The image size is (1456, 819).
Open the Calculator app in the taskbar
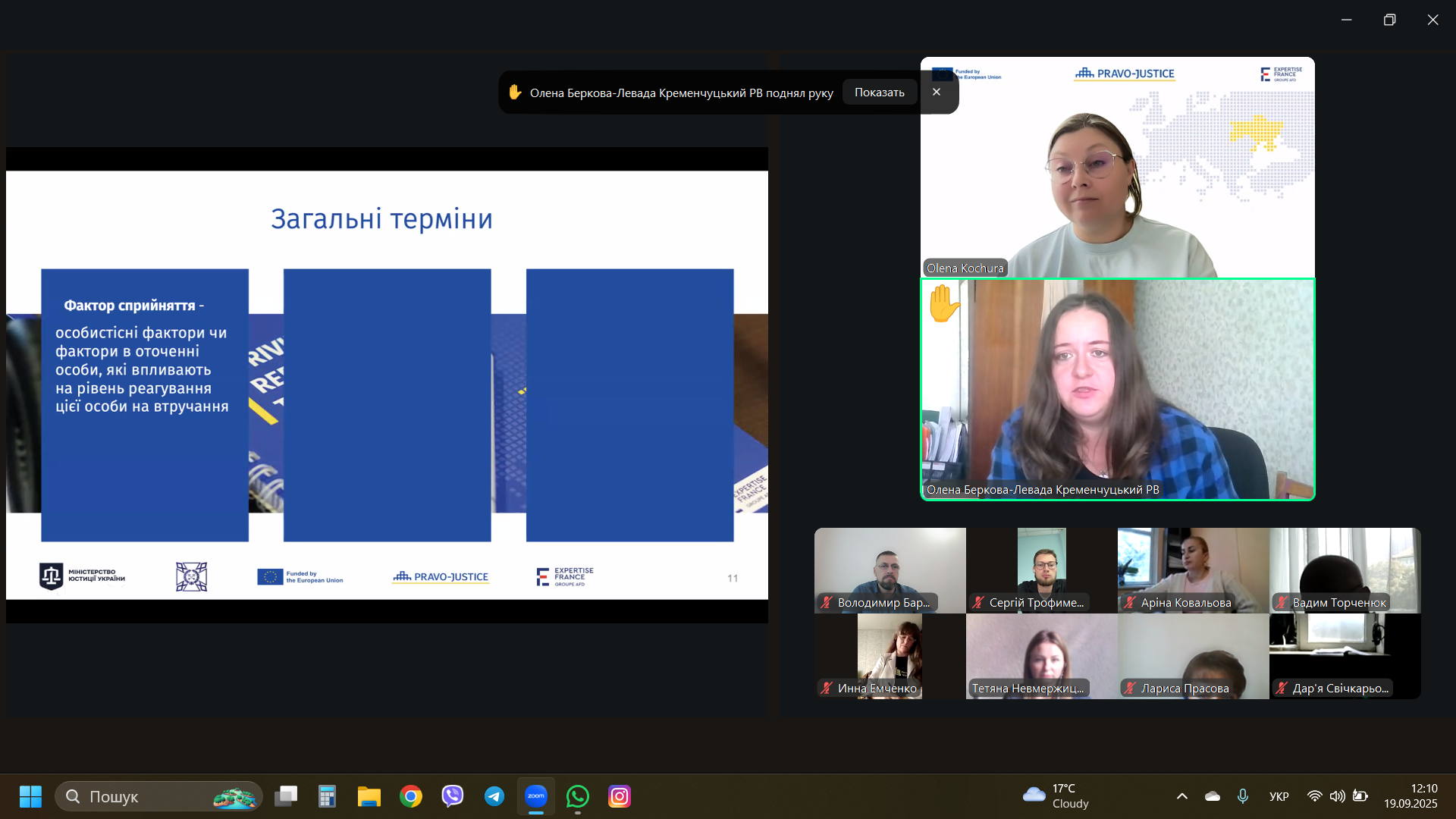[x=327, y=796]
